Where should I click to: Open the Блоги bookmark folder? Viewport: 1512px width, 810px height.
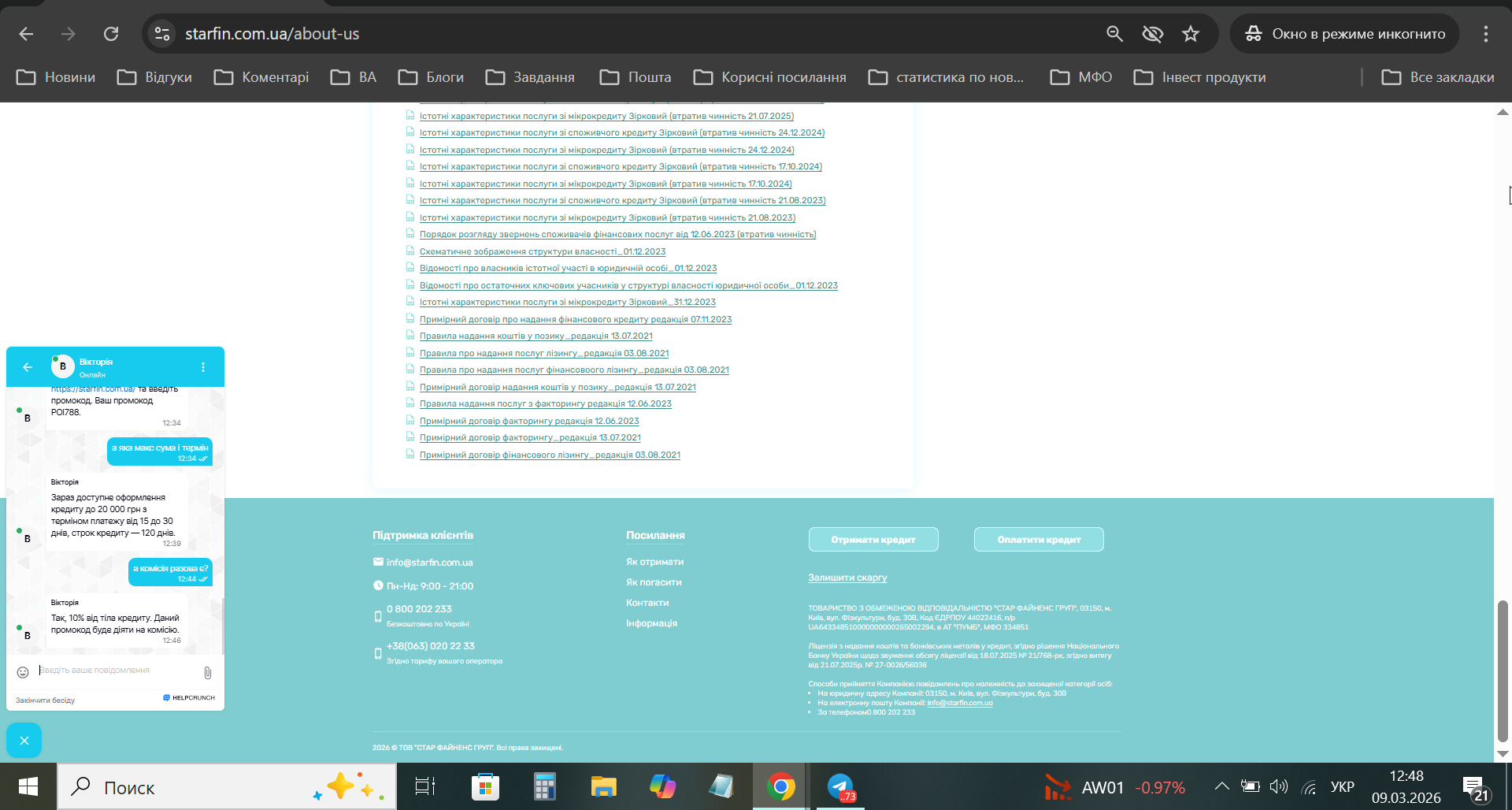tap(431, 77)
